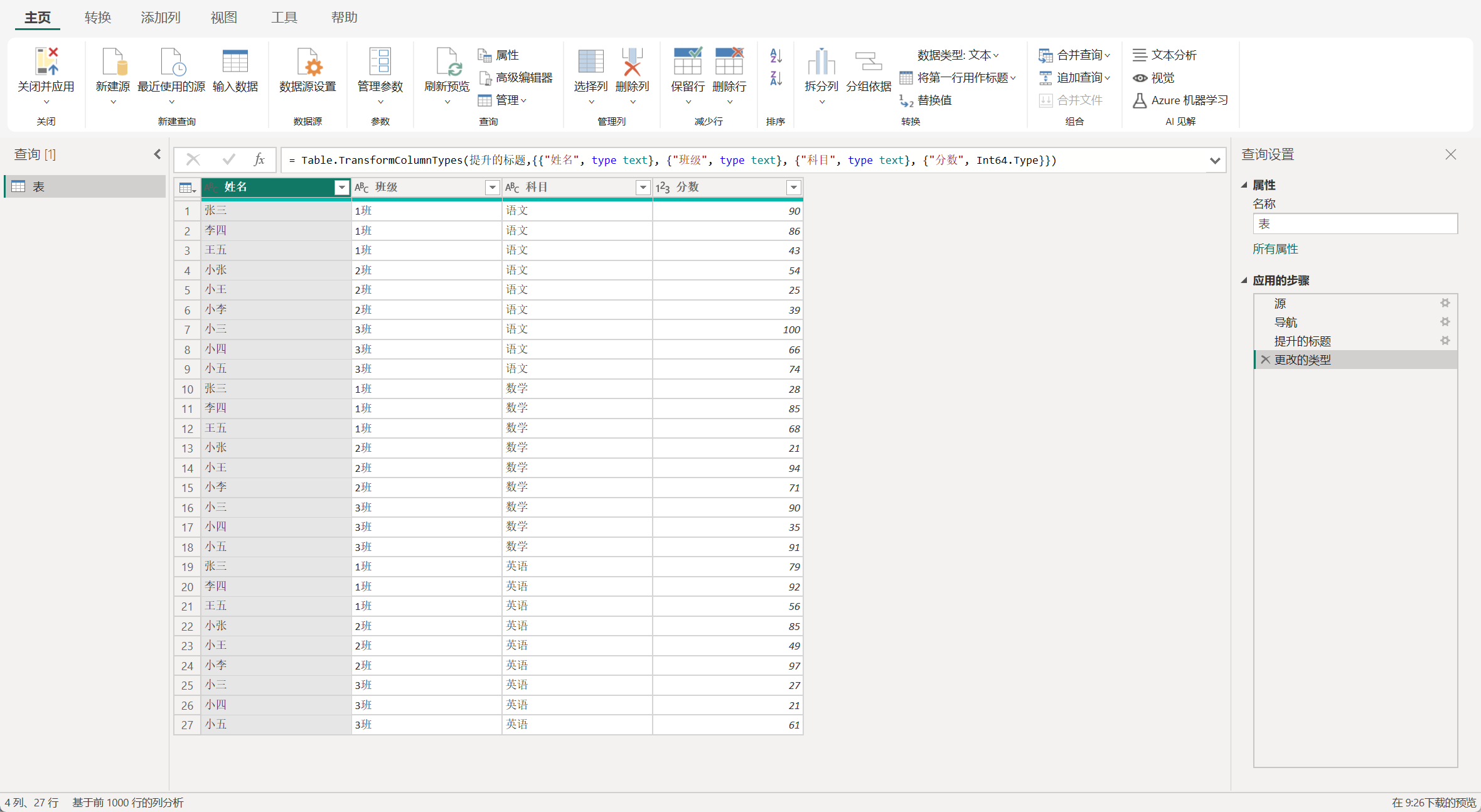
Task: Open the filter dropdown on the 班级 column
Action: pyautogui.click(x=492, y=187)
